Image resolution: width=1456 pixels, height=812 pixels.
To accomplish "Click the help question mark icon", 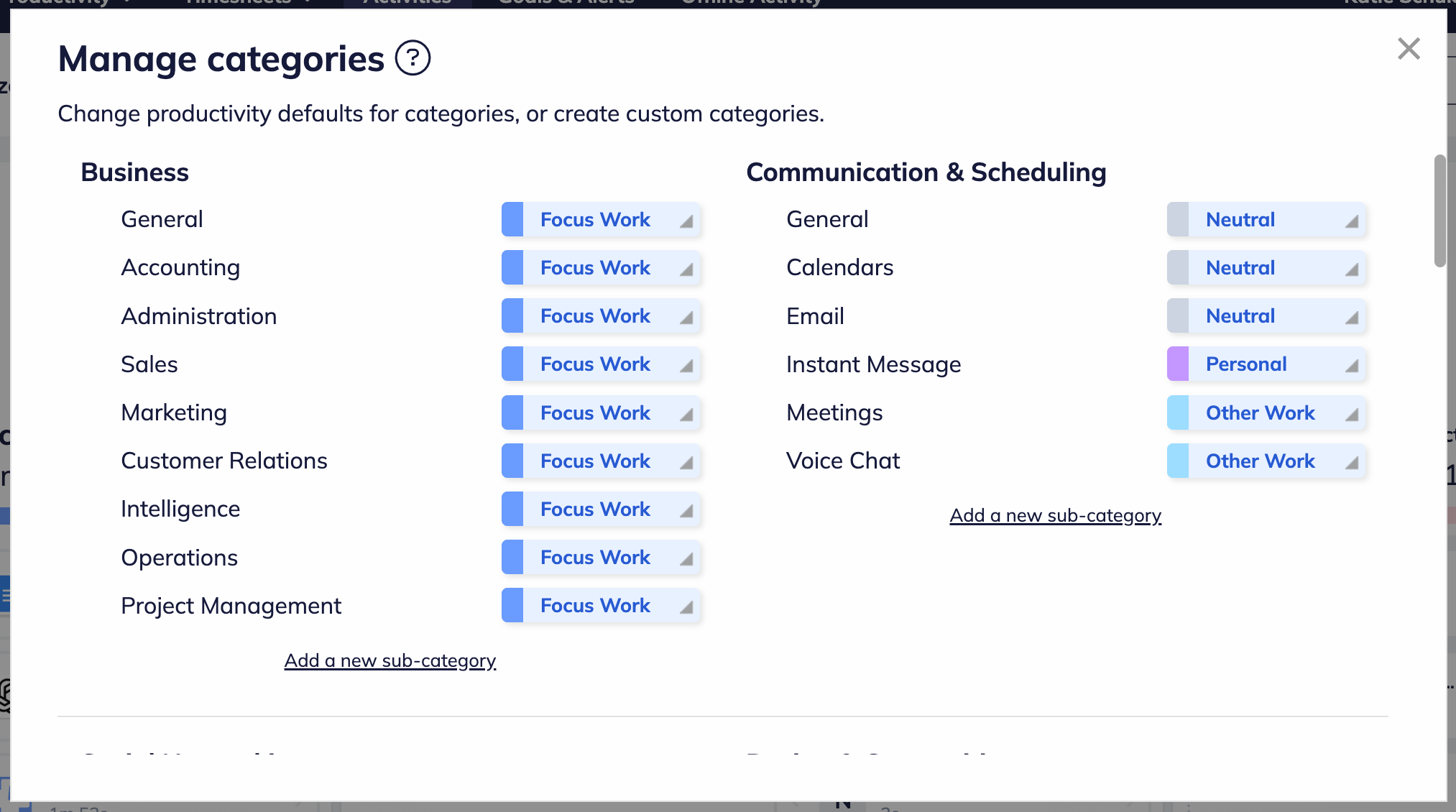I will 413,58.
